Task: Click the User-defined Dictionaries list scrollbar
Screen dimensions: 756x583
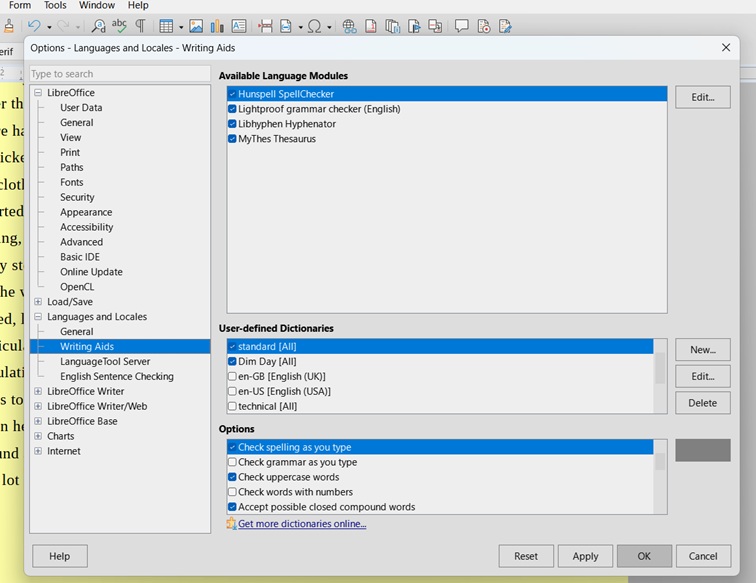Action: point(660,369)
